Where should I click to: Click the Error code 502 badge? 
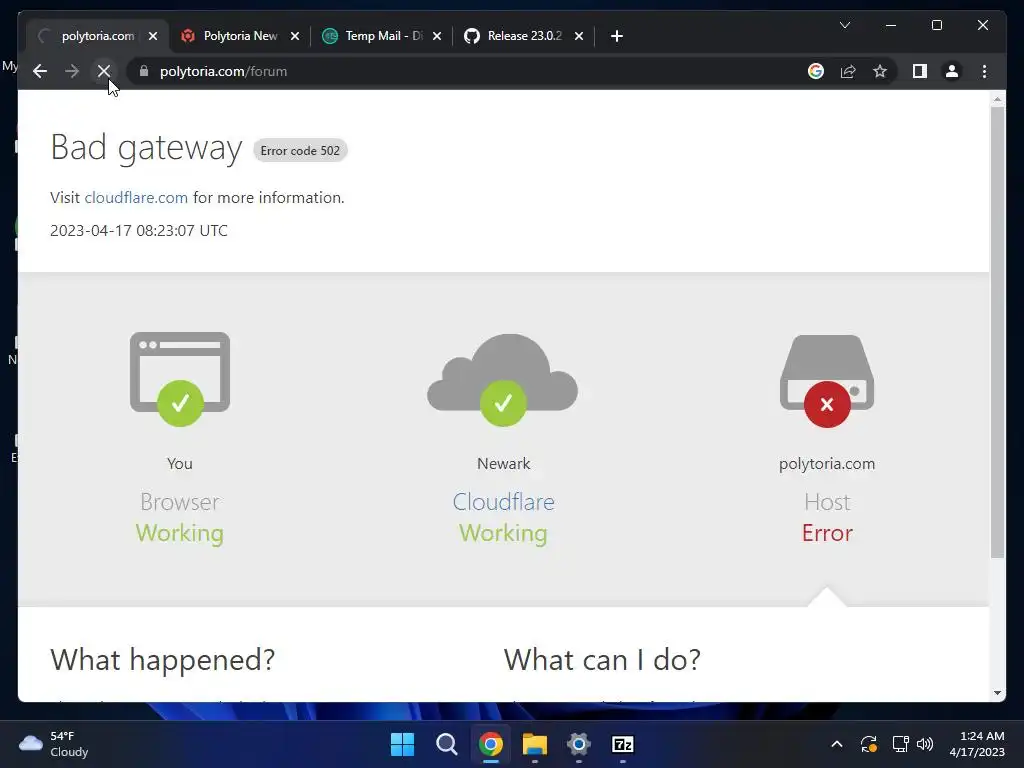(x=300, y=150)
